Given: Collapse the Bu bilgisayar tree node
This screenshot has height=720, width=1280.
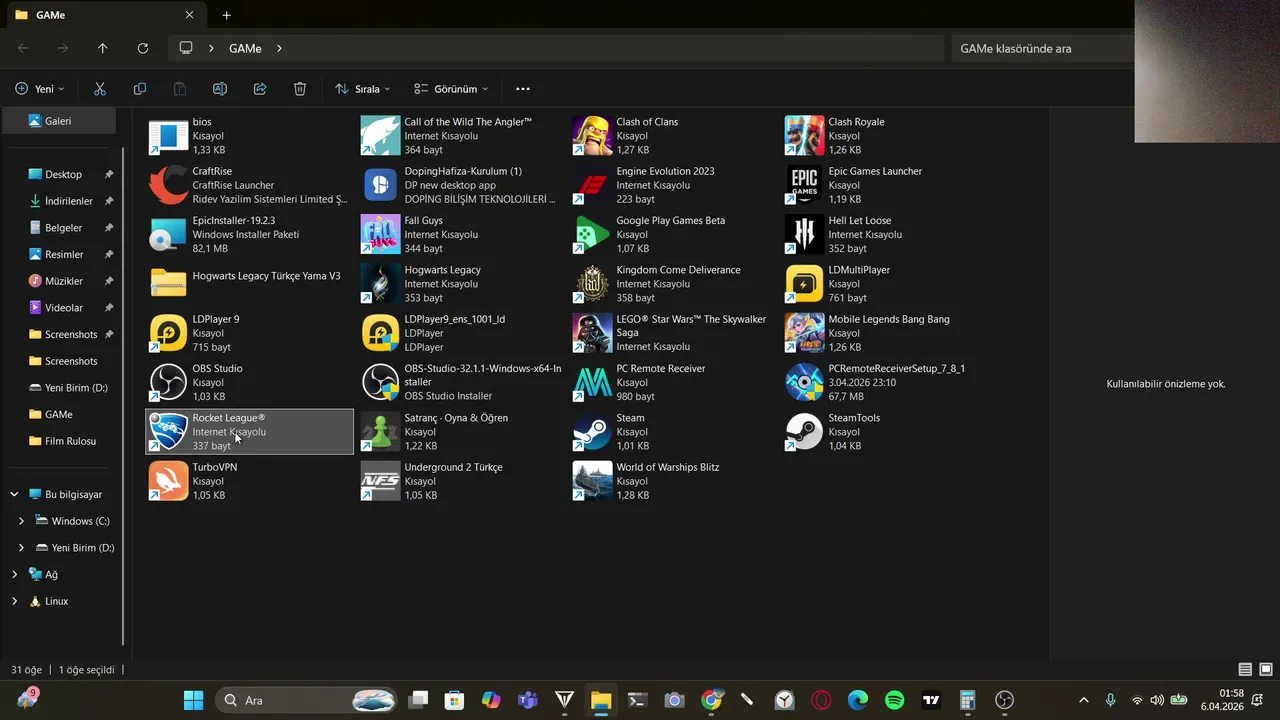Looking at the screenshot, I should [x=14, y=494].
